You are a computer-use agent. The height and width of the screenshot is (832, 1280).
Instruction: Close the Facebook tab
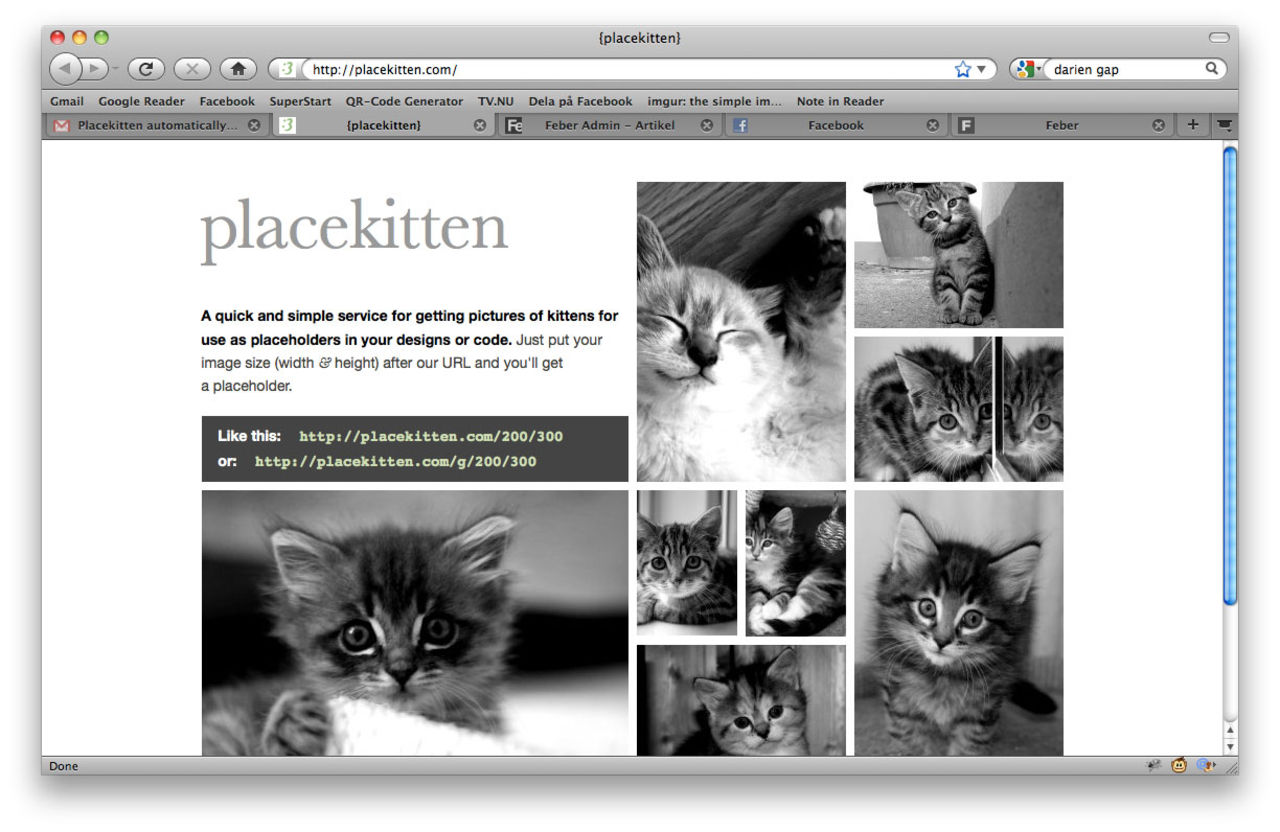tap(932, 125)
